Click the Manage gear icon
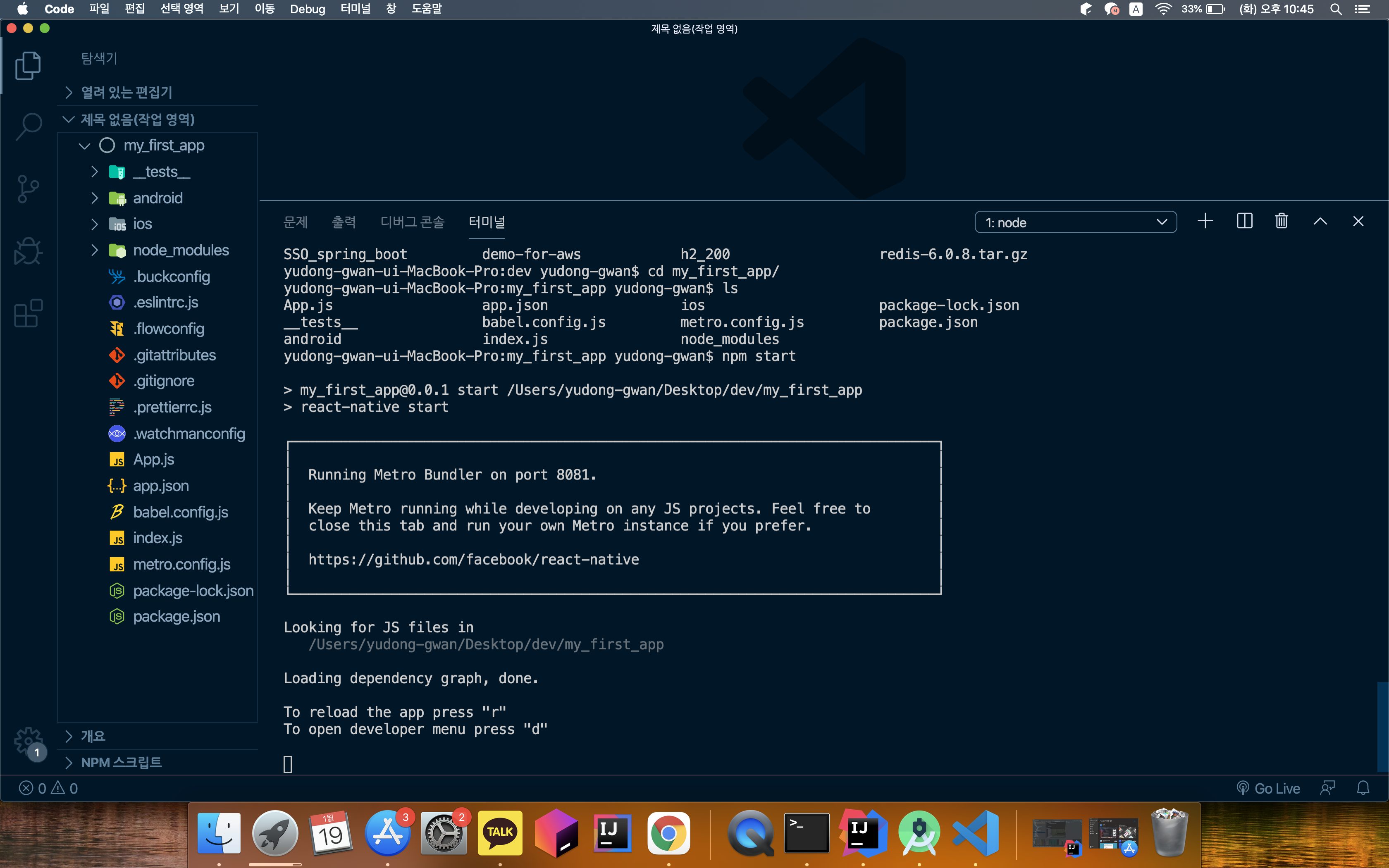The image size is (1389, 868). pyautogui.click(x=28, y=741)
